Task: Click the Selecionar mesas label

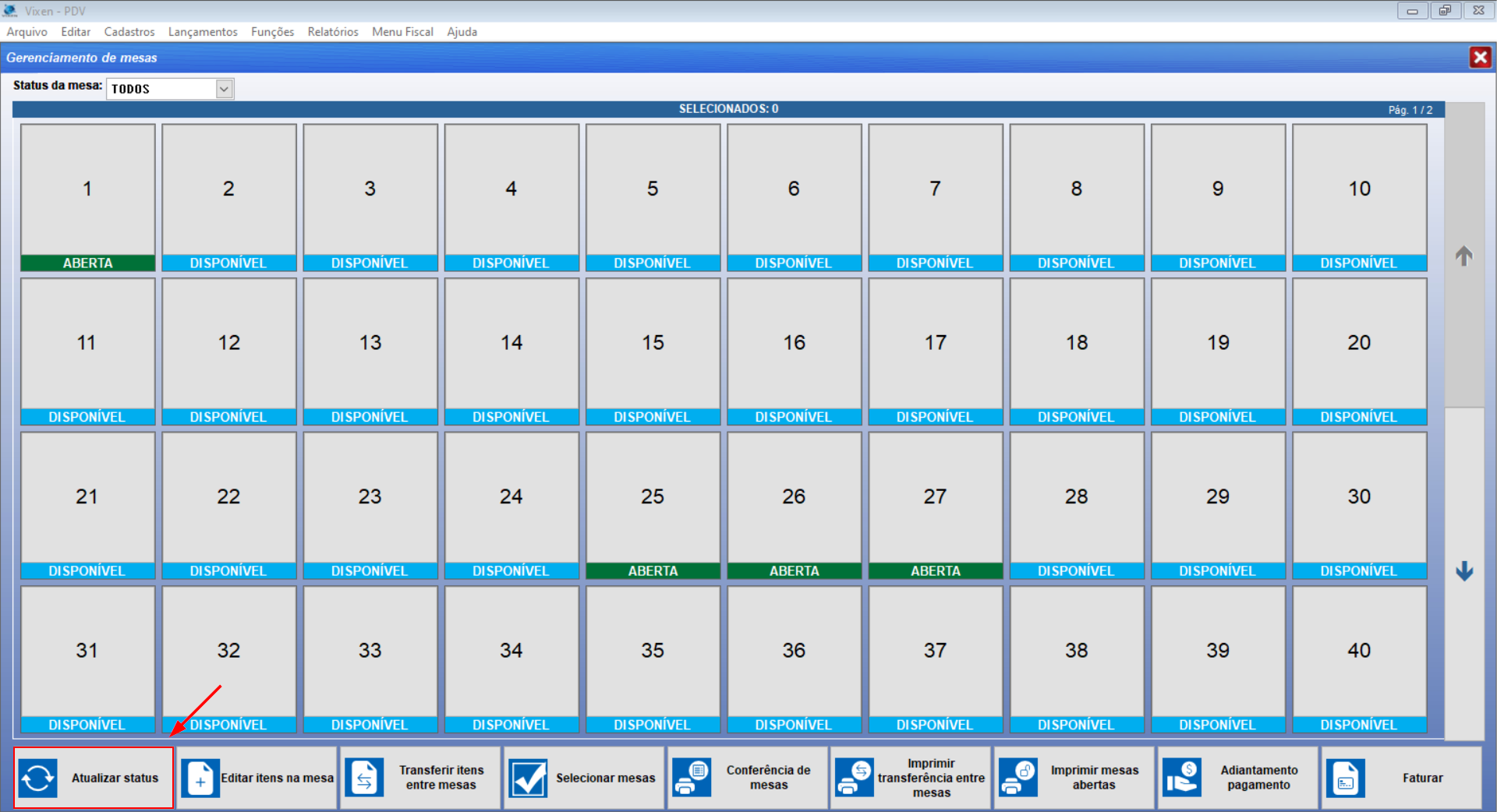Action: click(605, 778)
